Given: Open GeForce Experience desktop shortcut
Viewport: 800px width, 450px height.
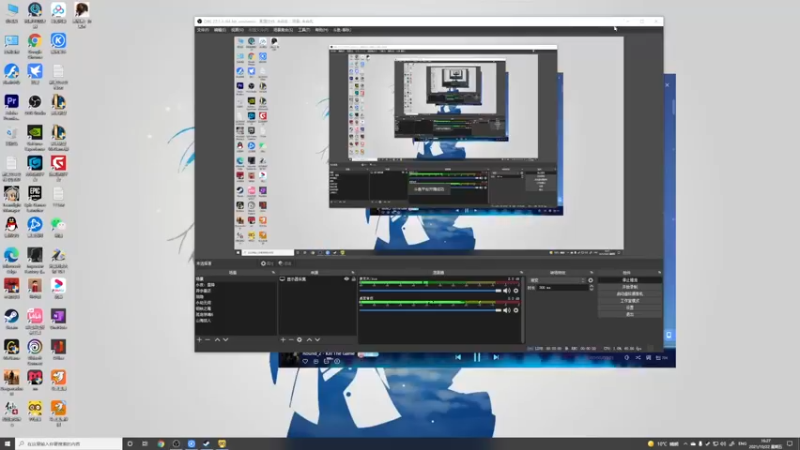Looking at the screenshot, I should click(35, 137).
